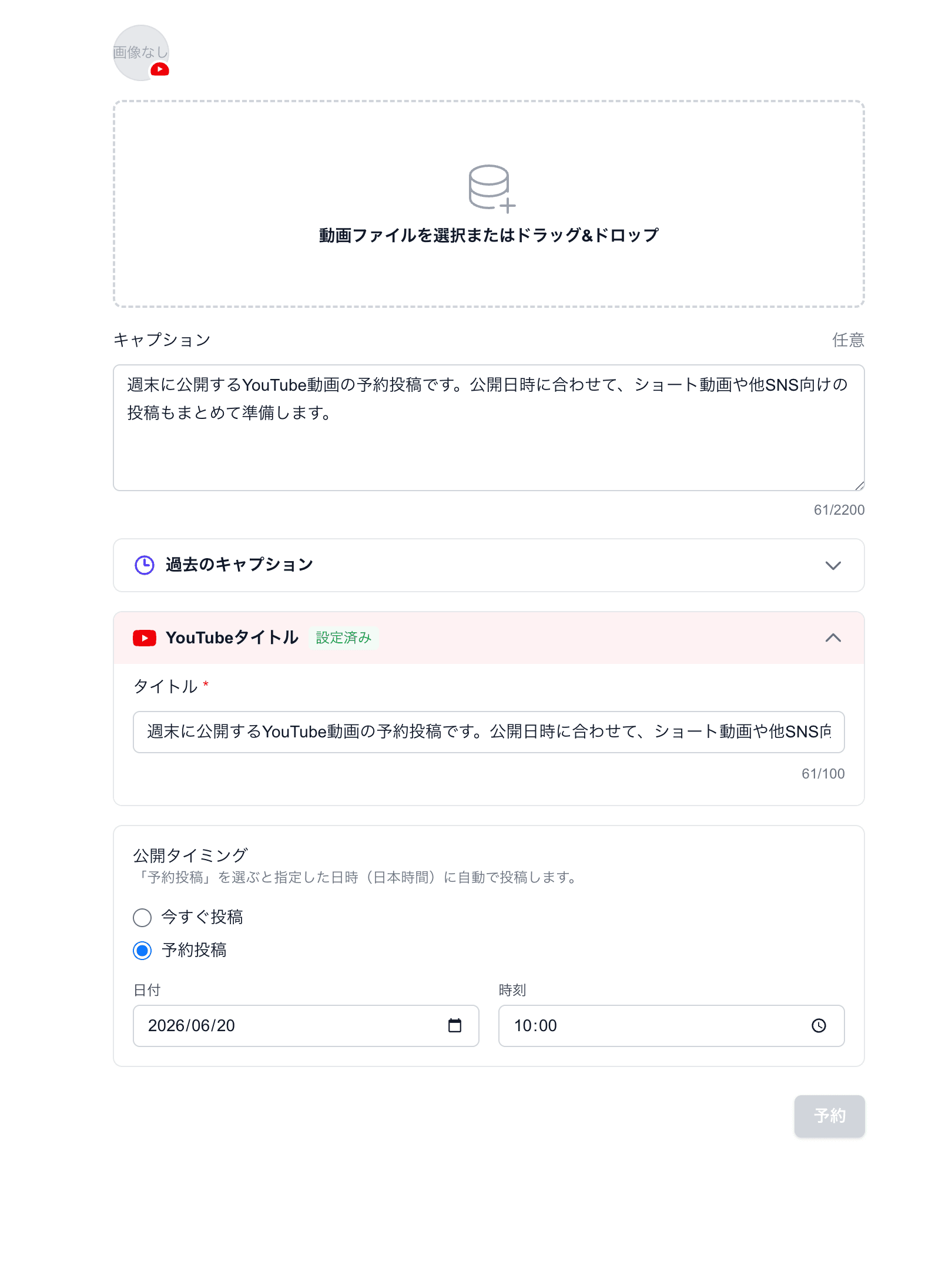Viewport: 952px width, 1275px height.
Task: Click the 画像なし account avatar
Action: point(141,53)
